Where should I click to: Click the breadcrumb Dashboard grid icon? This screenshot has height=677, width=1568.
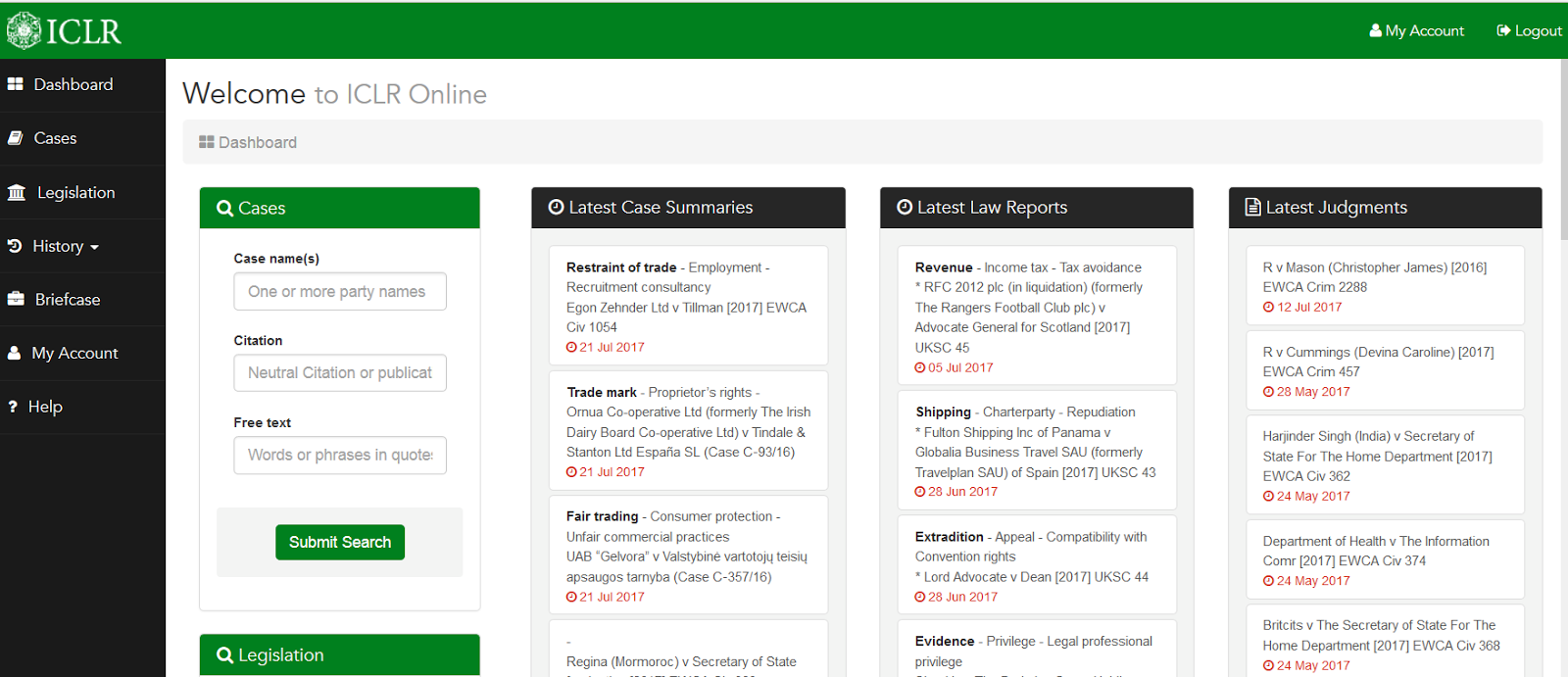coord(206,142)
